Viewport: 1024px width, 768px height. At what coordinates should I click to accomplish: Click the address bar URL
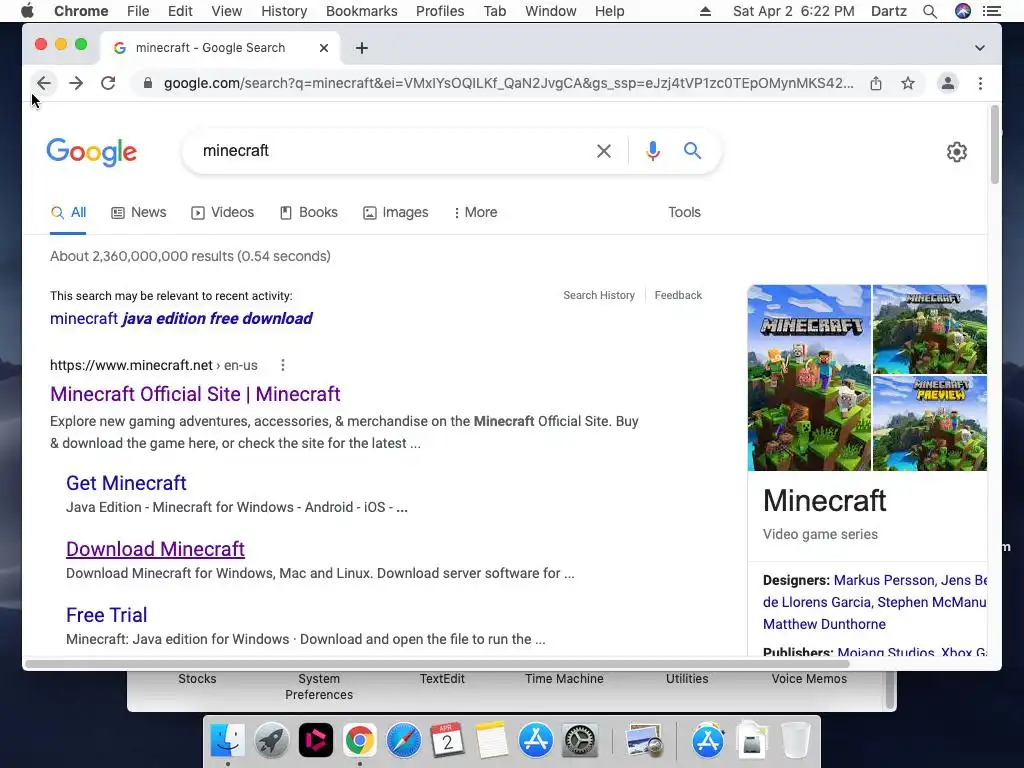pyautogui.click(x=508, y=83)
